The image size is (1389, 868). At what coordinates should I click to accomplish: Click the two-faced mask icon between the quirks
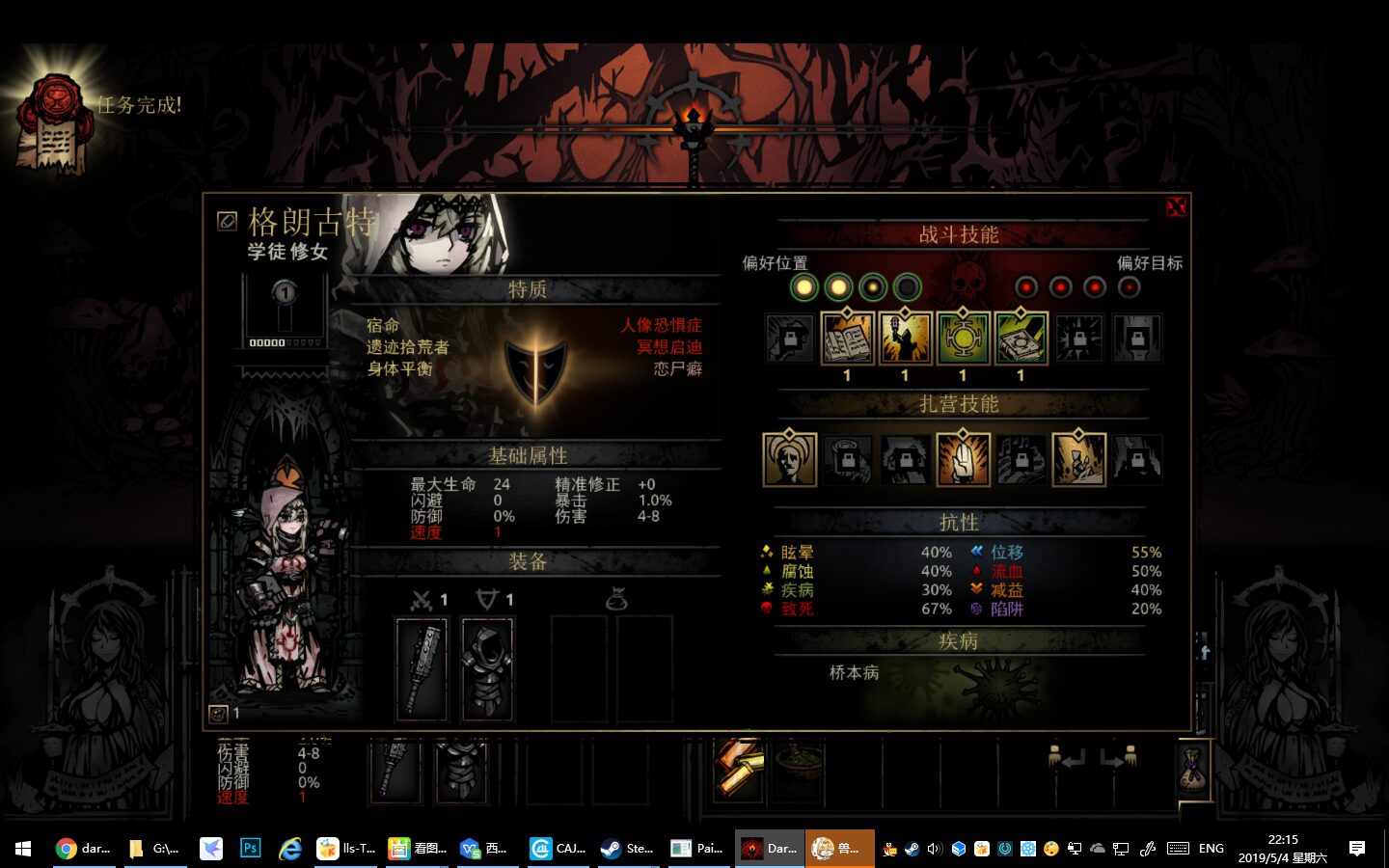point(535,367)
